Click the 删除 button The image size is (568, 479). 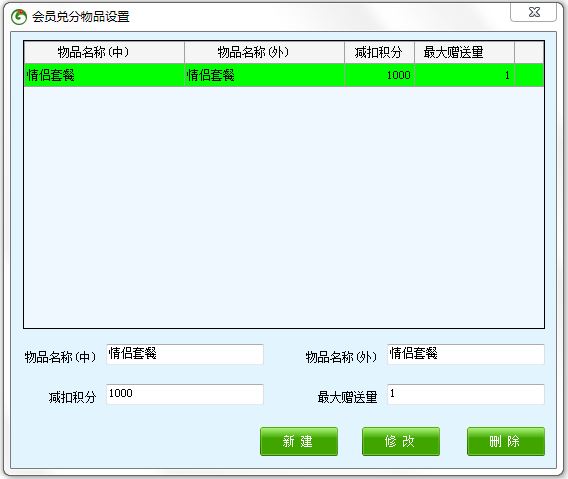(x=506, y=441)
